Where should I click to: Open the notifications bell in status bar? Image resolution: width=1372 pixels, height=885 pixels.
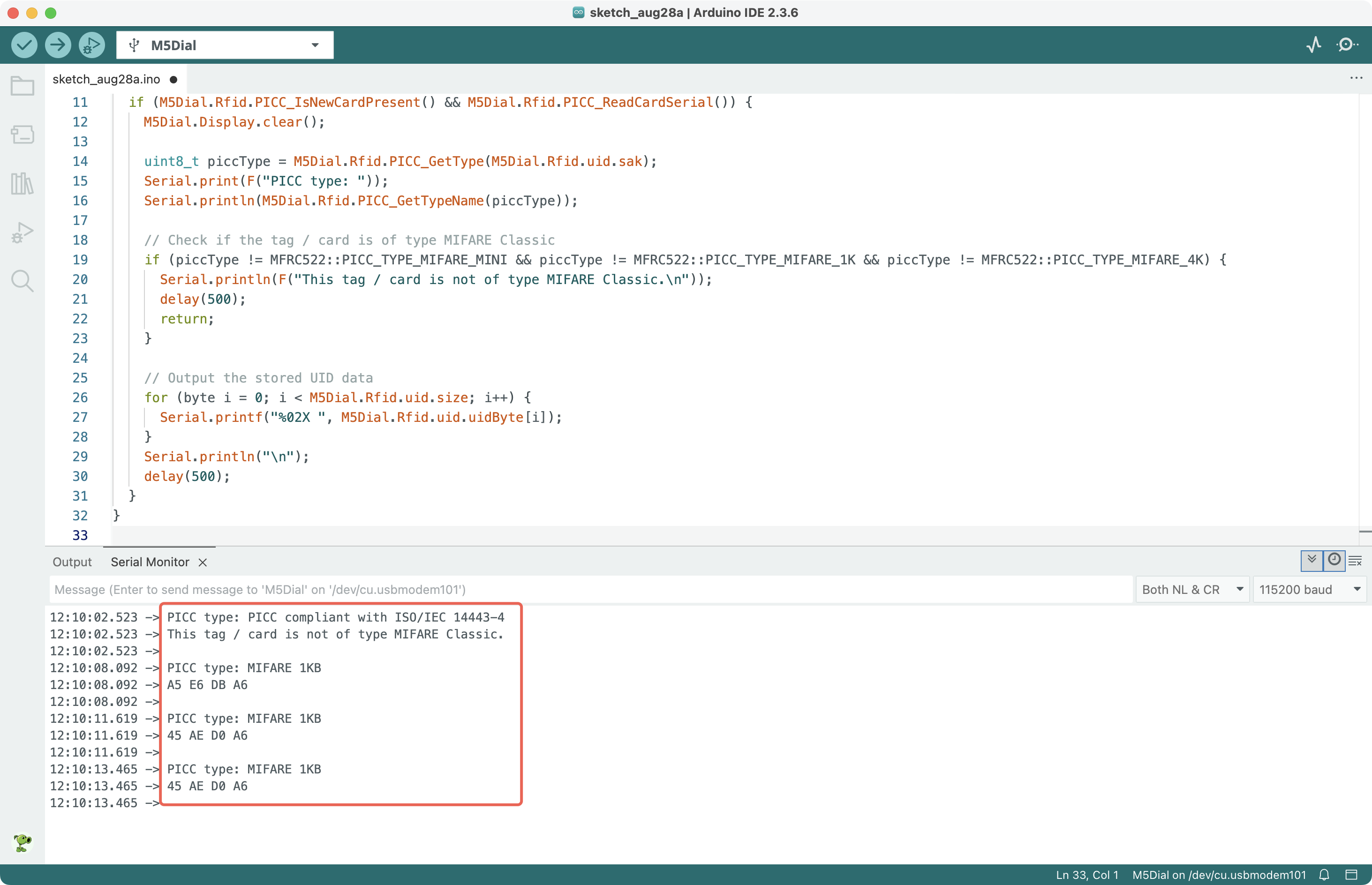pos(1324,875)
